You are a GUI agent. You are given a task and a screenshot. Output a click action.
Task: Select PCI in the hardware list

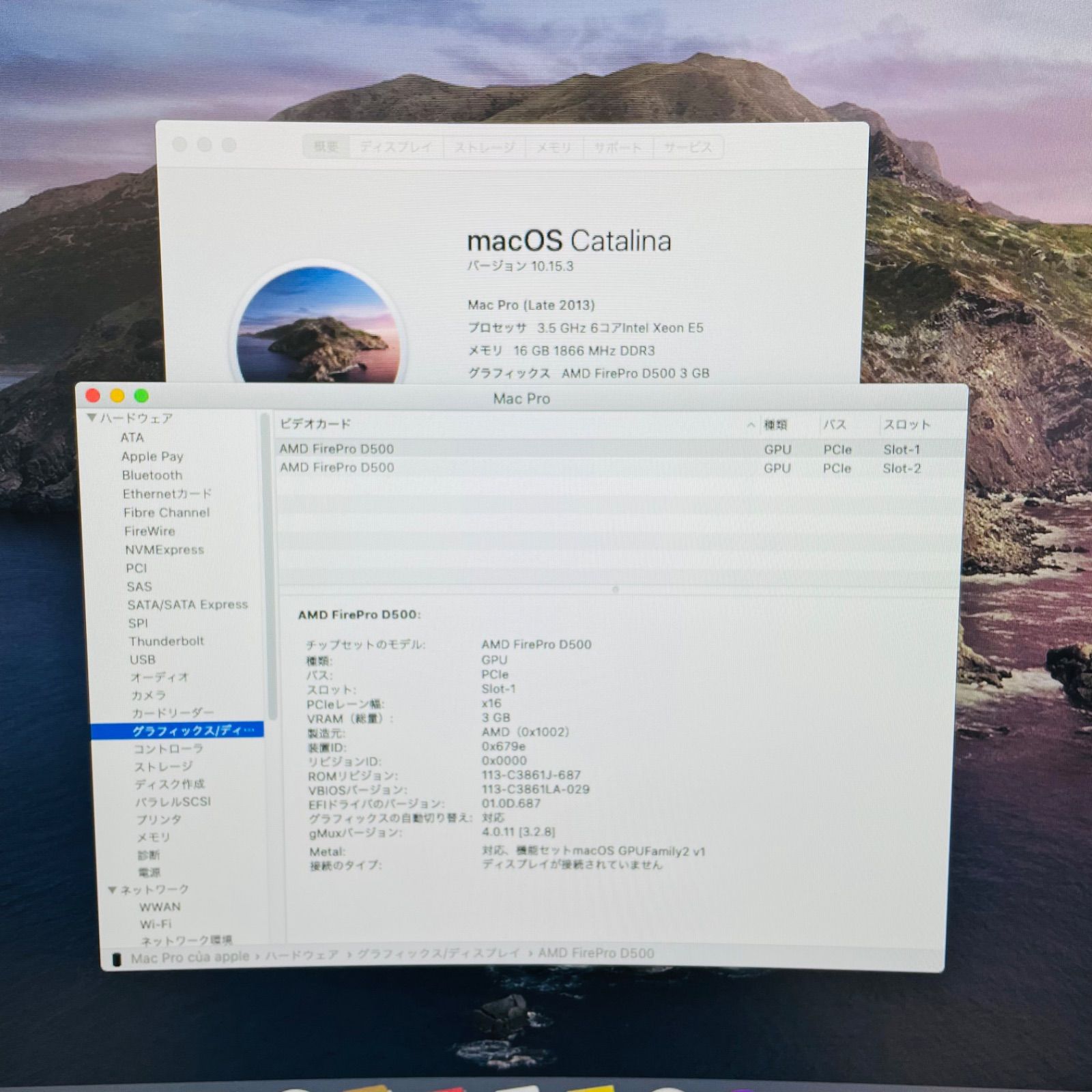(x=136, y=568)
